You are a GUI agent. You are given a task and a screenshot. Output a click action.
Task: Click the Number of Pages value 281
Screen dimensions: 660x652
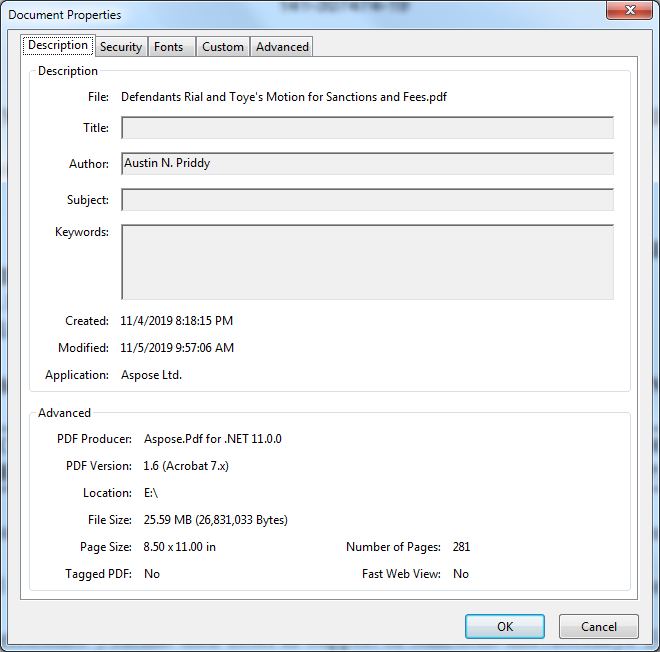coord(461,547)
